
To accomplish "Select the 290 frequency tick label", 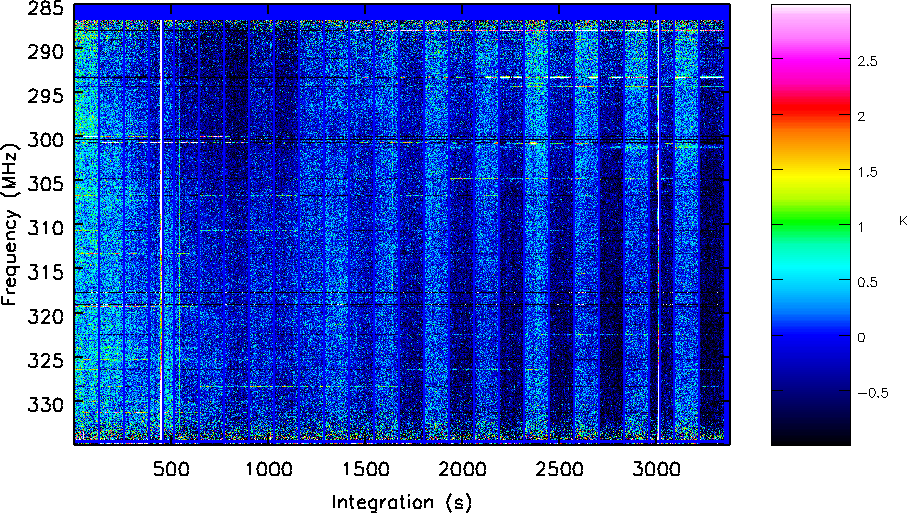I will (x=46, y=51).
